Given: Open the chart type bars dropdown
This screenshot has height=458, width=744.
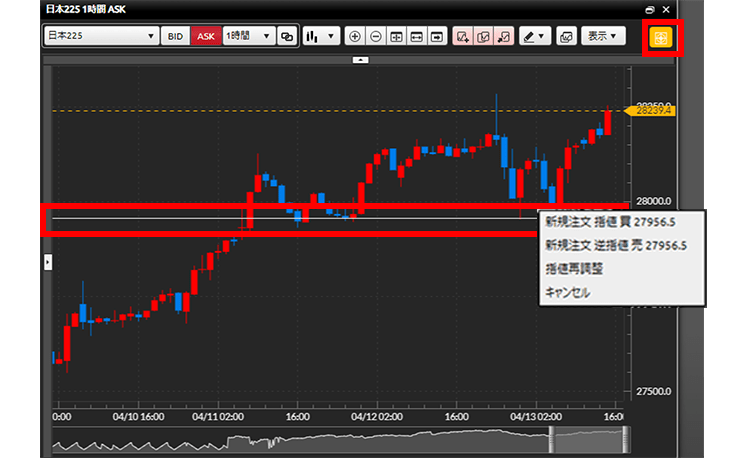Looking at the screenshot, I should 321,36.
